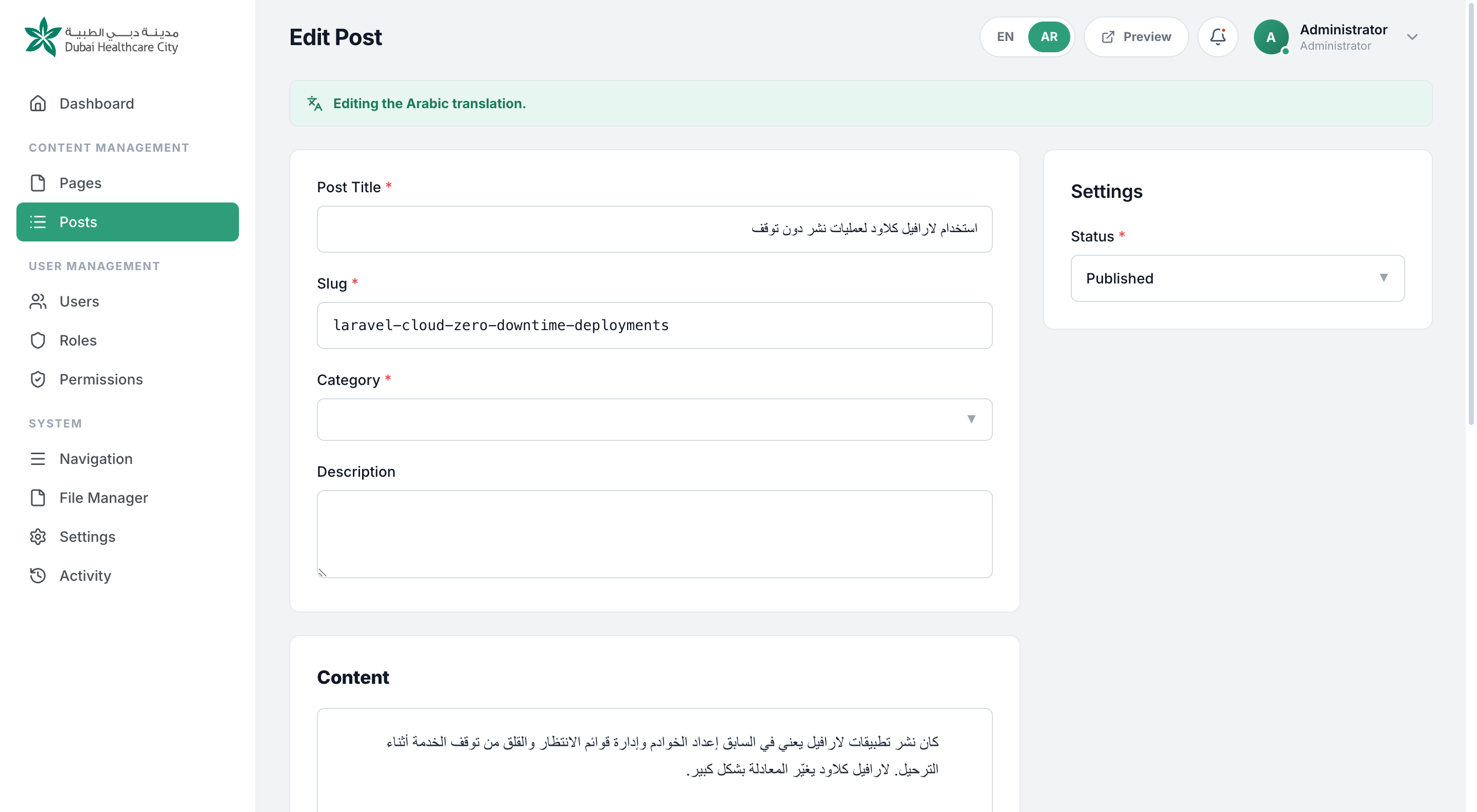This screenshot has width=1477, height=812.
Task: Click the Administrator name text
Action: point(1344,30)
